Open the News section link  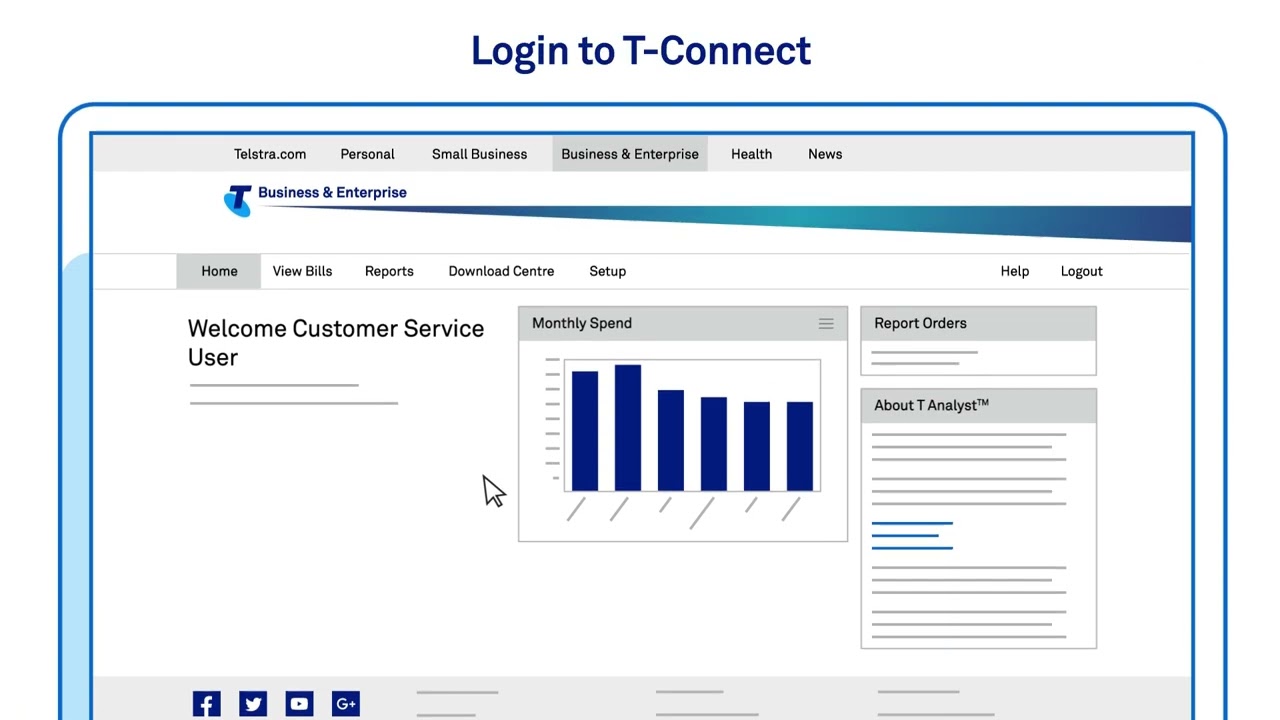pyautogui.click(x=825, y=154)
